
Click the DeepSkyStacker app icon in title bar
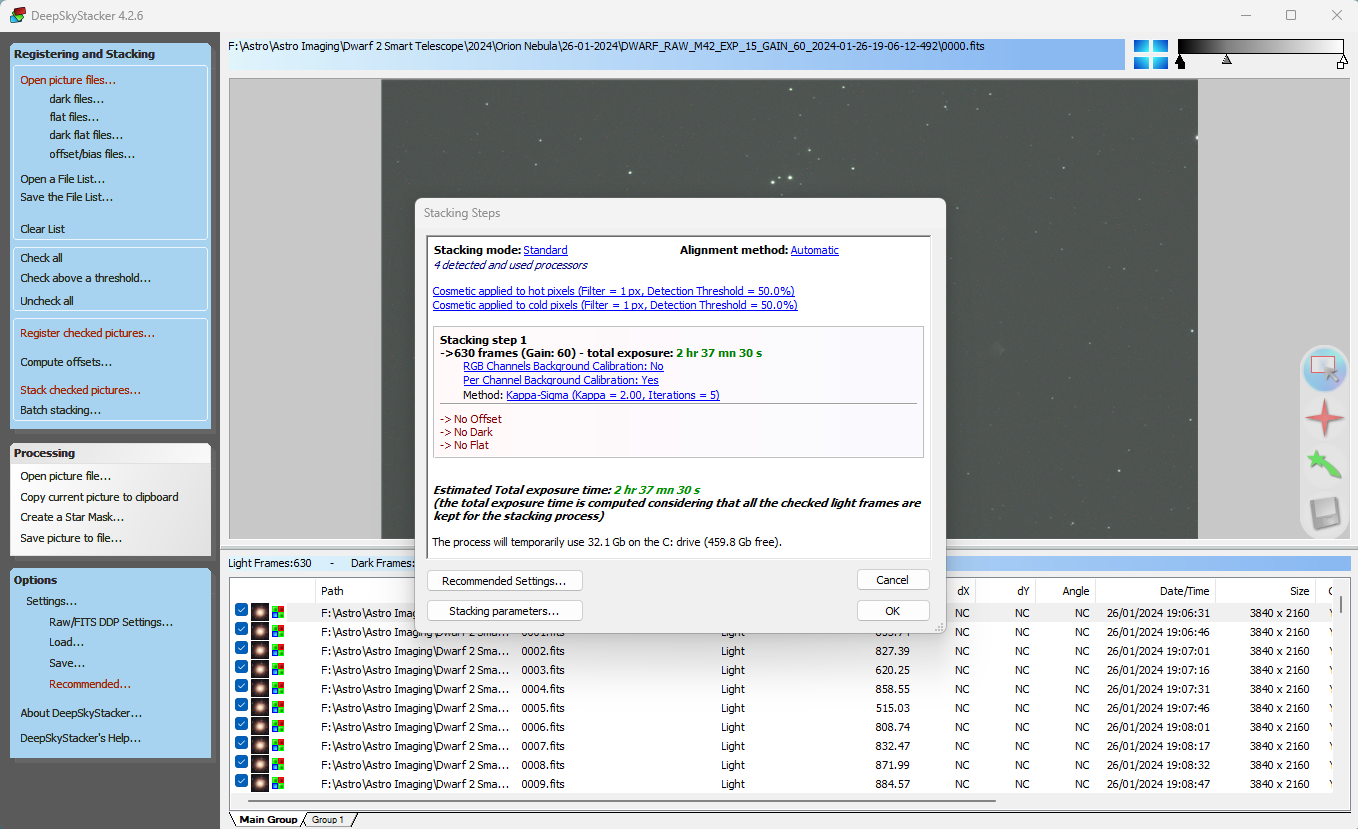[18, 15]
